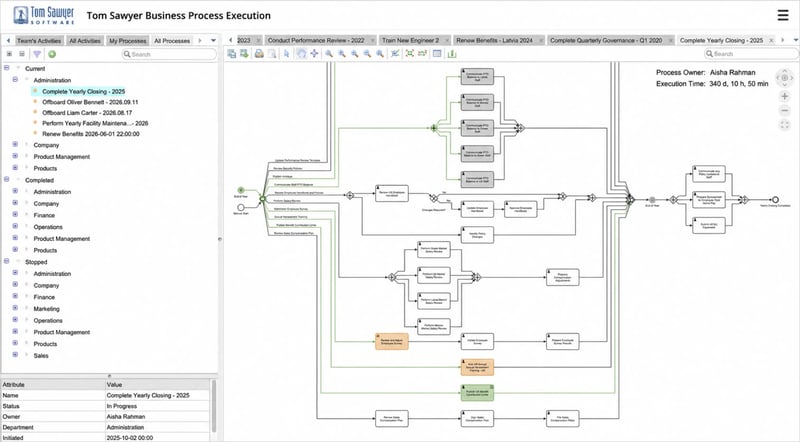Screen dimensions: 800x442
Task: Collapse Administration under Current
Action: point(15,80)
